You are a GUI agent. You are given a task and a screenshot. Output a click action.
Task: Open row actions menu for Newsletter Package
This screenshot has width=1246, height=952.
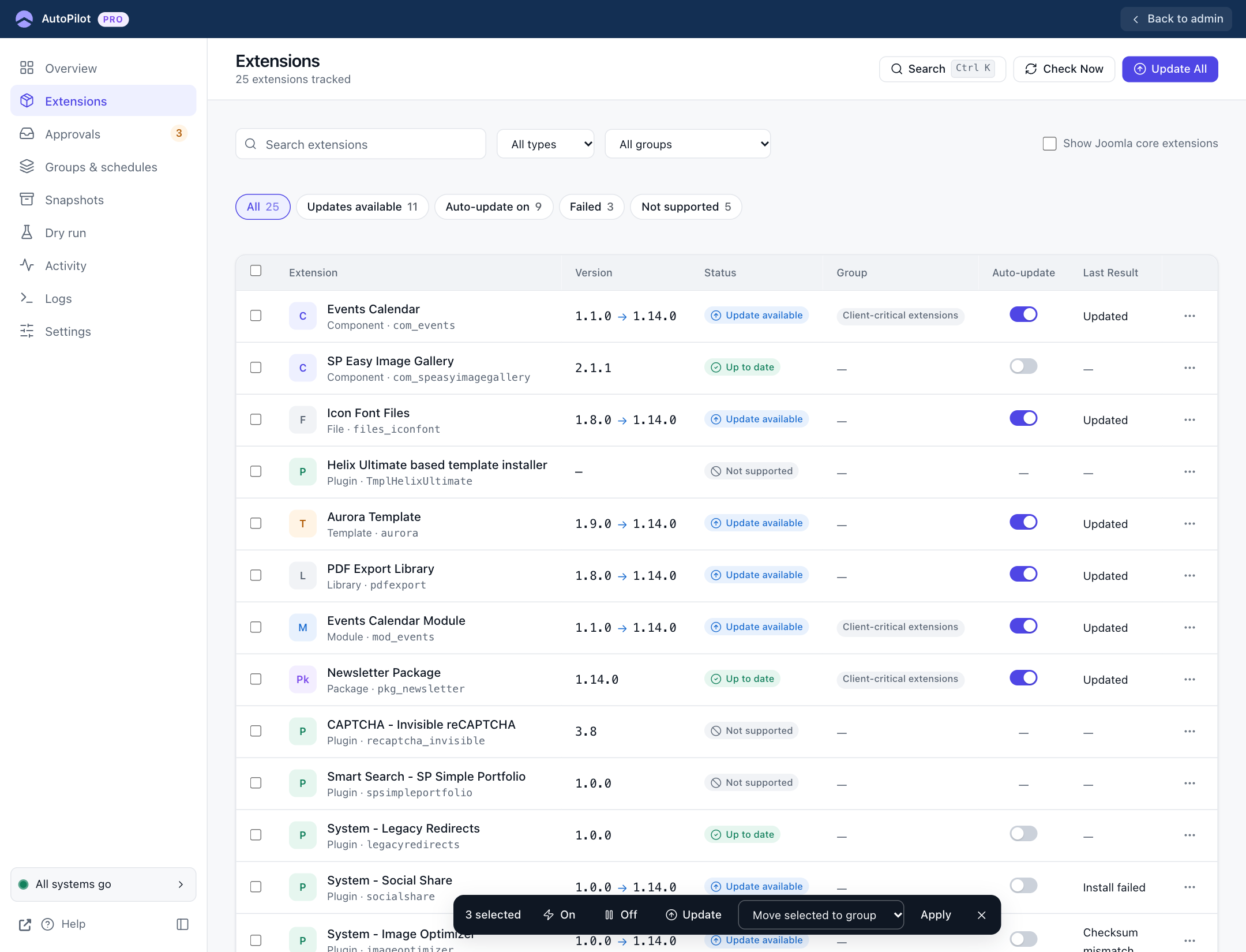coord(1189,680)
